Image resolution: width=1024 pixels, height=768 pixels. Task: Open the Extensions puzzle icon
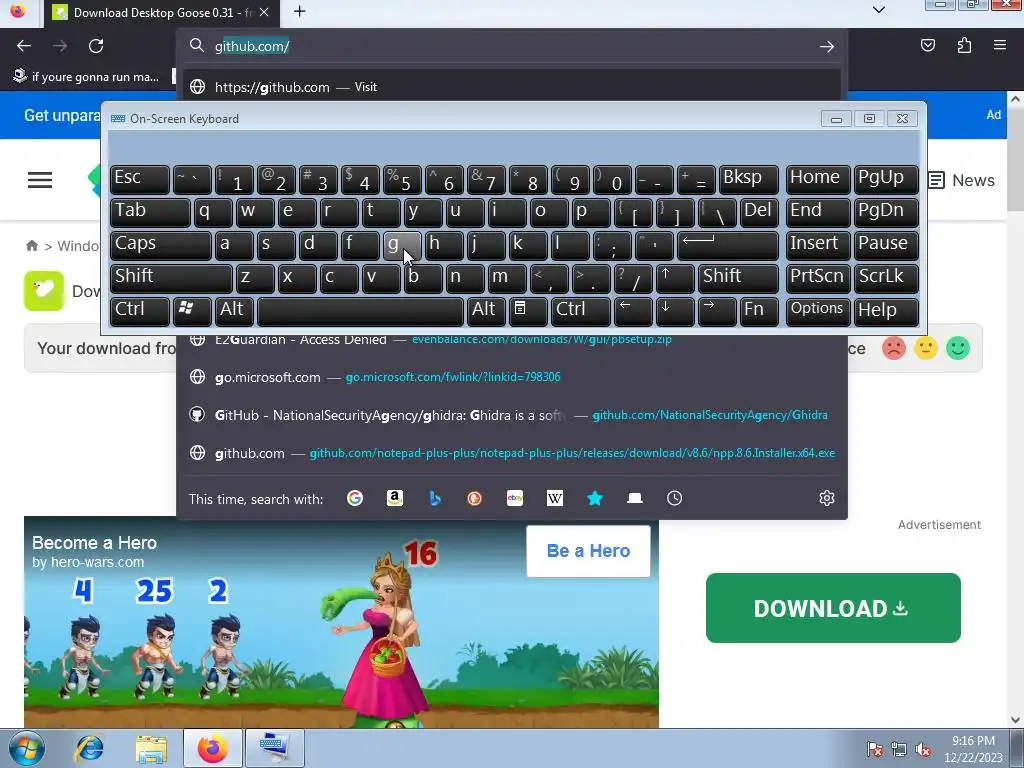click(964, 45)
